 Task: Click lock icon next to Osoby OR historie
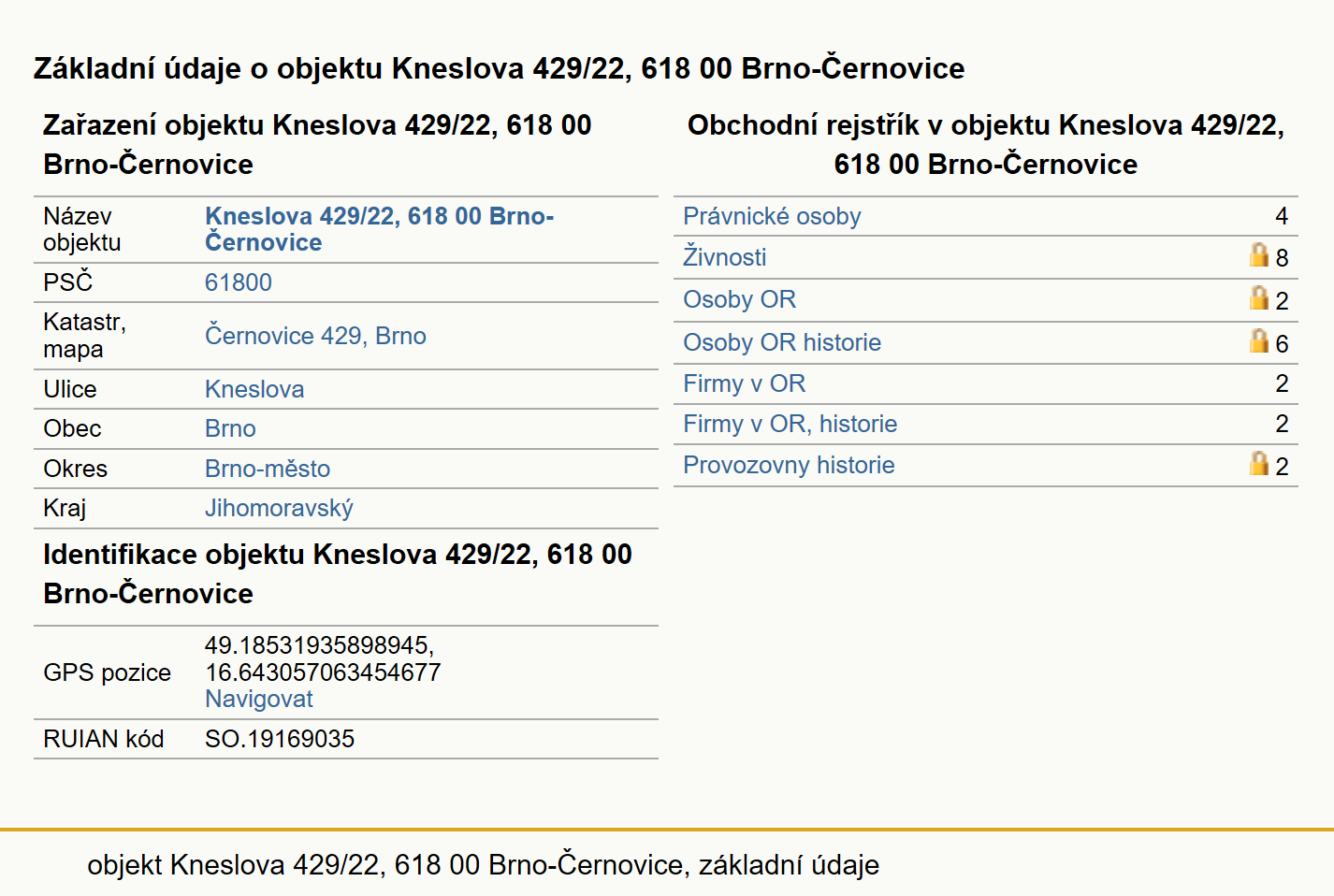coord(1259,340)
